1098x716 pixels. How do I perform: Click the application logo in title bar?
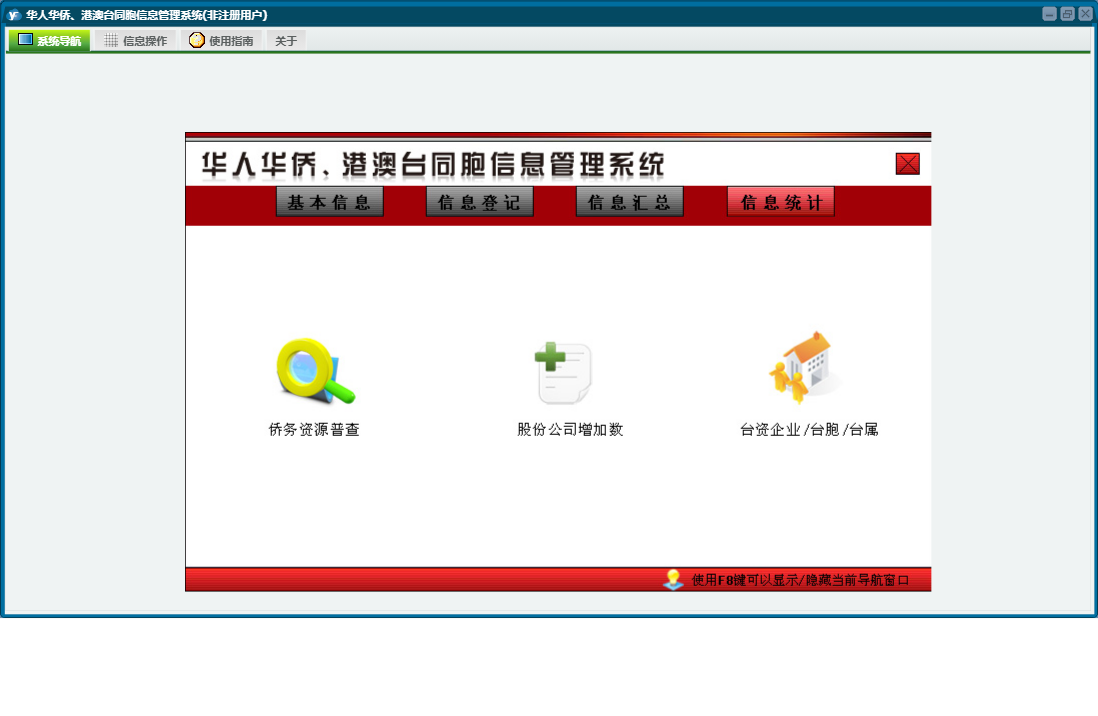click(x=13, y=15)
